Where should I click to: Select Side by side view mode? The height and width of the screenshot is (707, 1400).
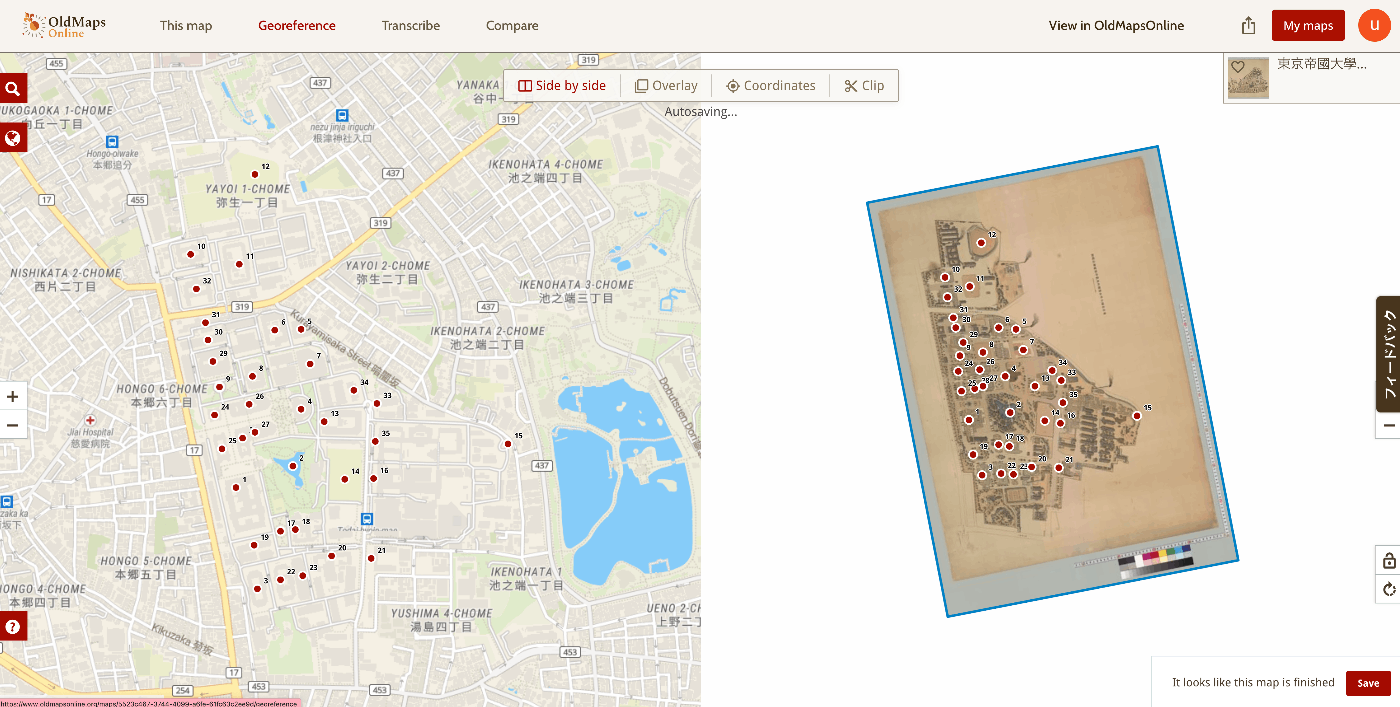pyautogui.click(x=562, y=86)
